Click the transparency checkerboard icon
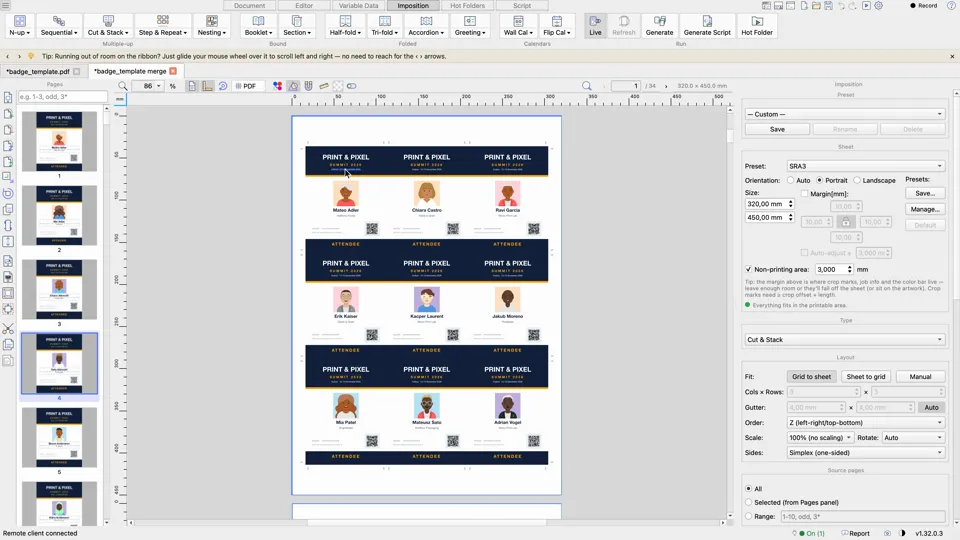The image size is (960, 540). [337, 86]
